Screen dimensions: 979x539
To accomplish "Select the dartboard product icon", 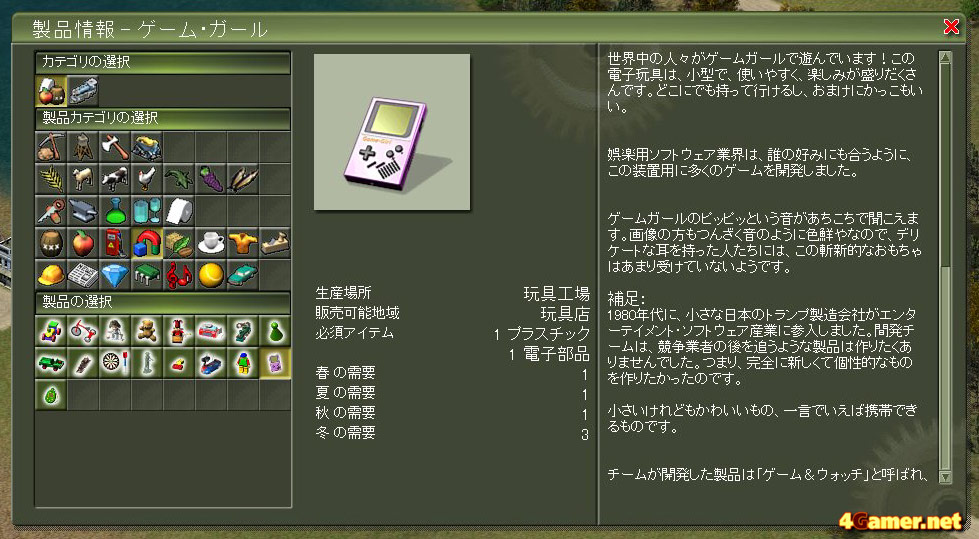I will 115,363.
